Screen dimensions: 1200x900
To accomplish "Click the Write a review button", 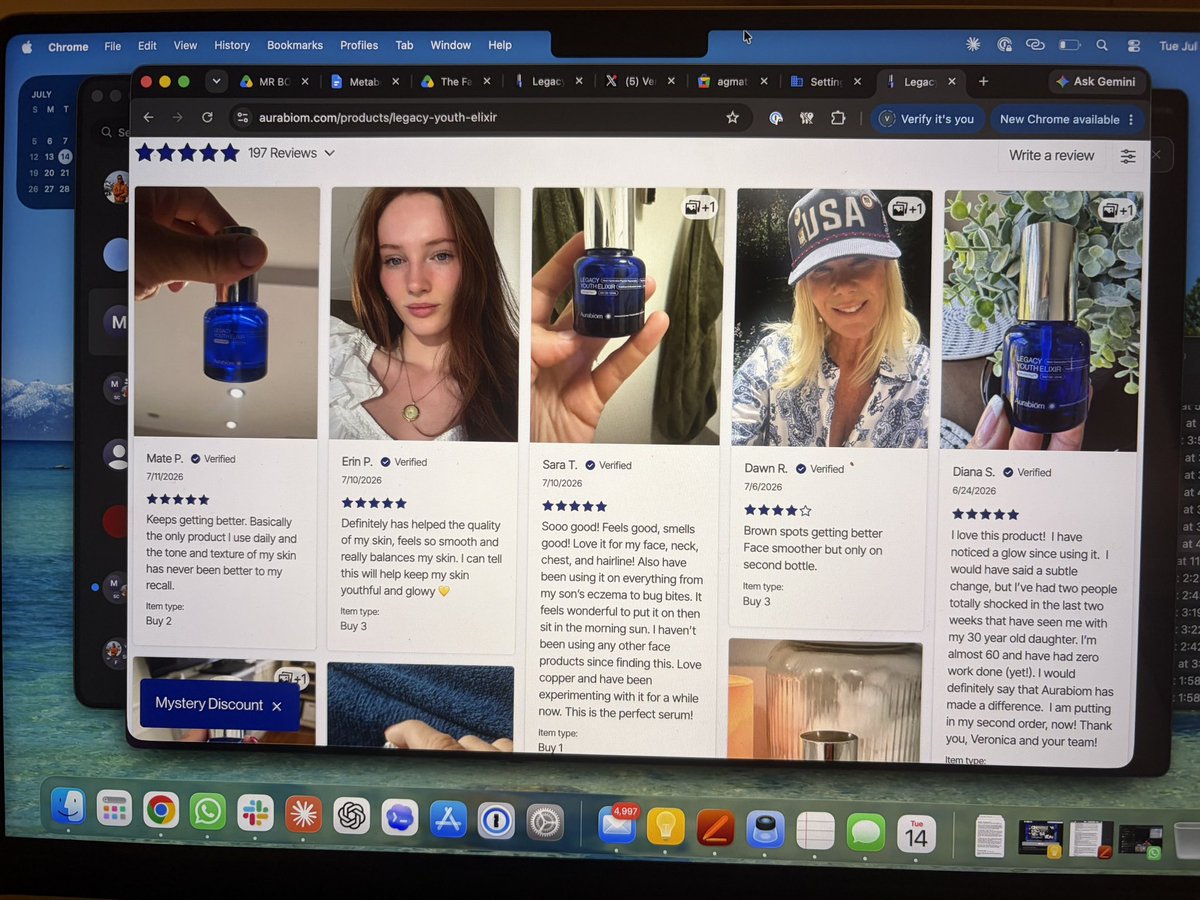I will pyautogui.click(x=1051, y=155).
